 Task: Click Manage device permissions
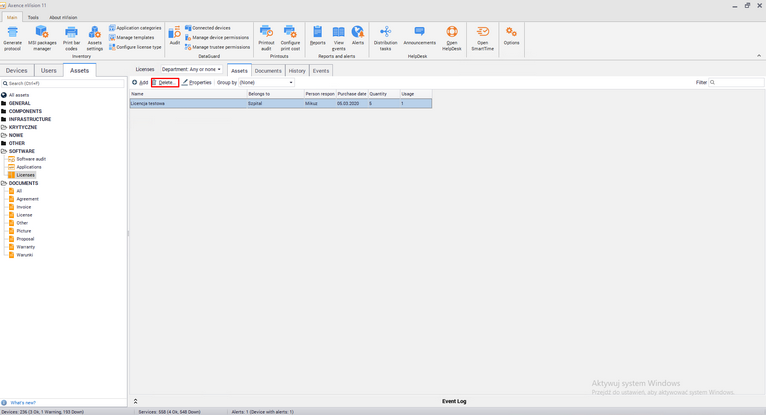pyautogui.click(x=220, y=37)
